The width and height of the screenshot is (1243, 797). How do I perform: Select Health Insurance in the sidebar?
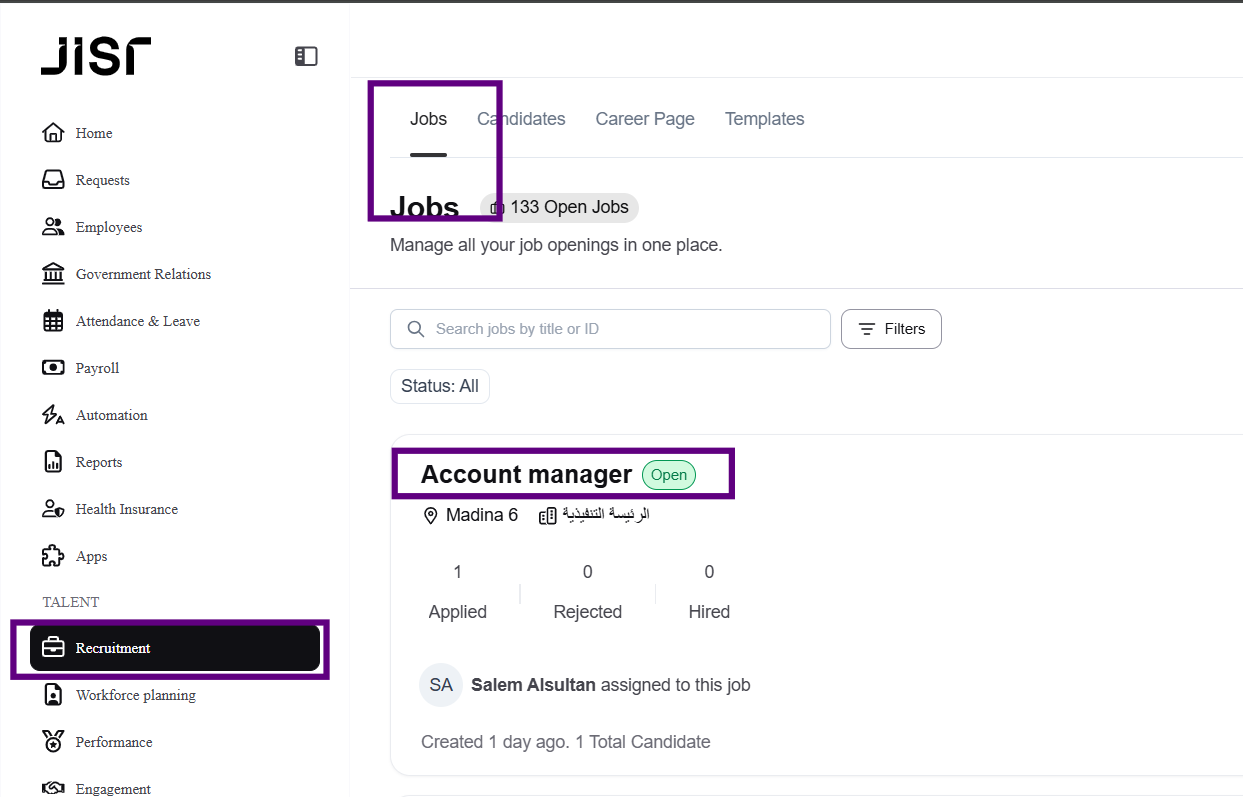(x=126, y=509)
